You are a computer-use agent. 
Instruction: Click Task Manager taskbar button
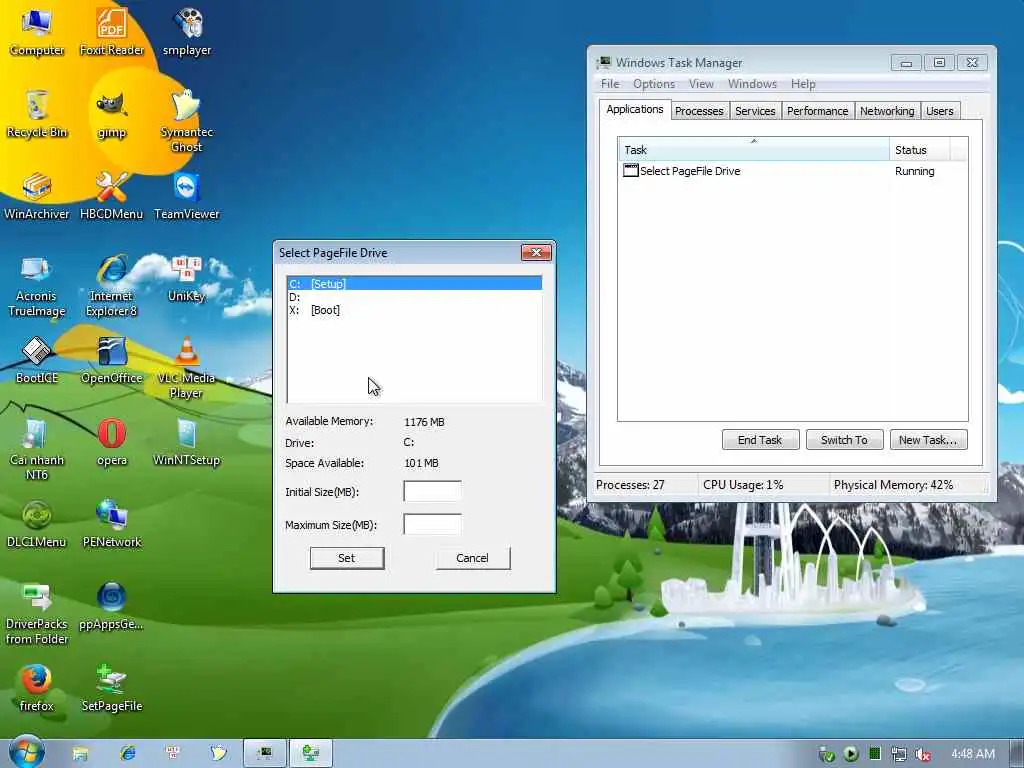point(264,754)
